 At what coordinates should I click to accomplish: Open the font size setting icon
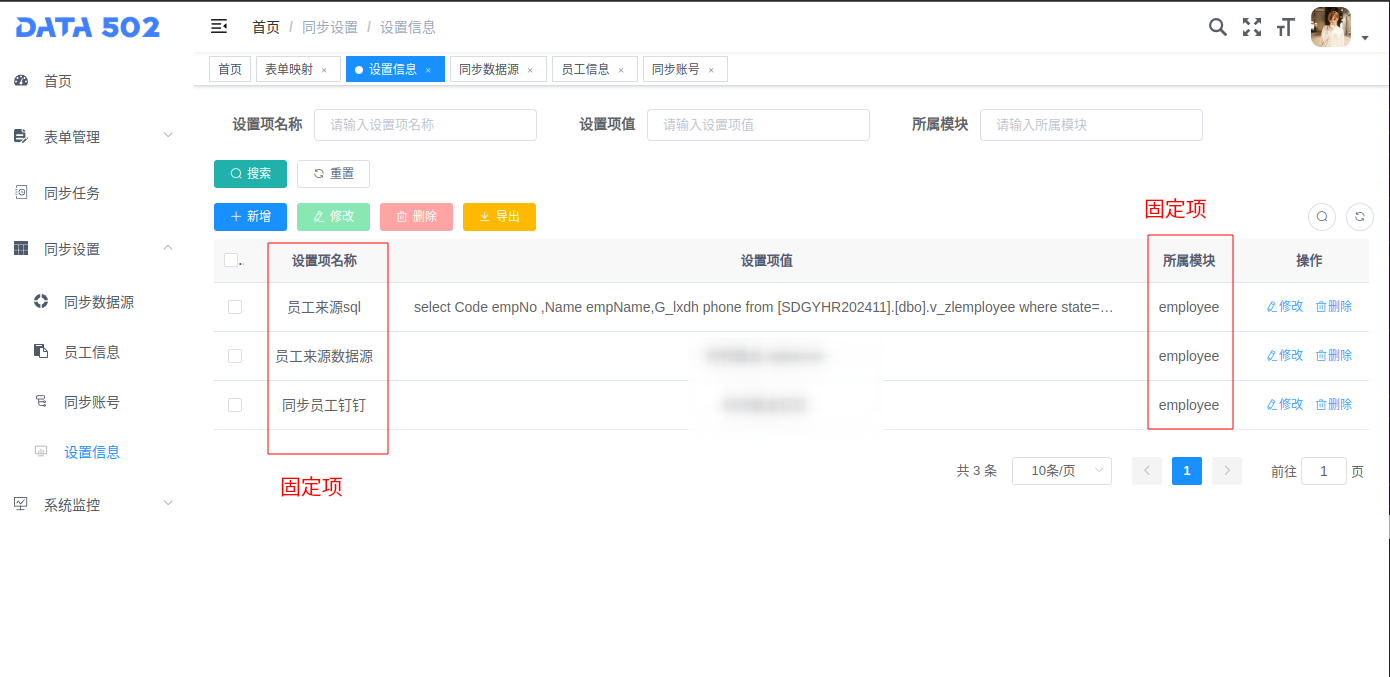point(1285,27)
